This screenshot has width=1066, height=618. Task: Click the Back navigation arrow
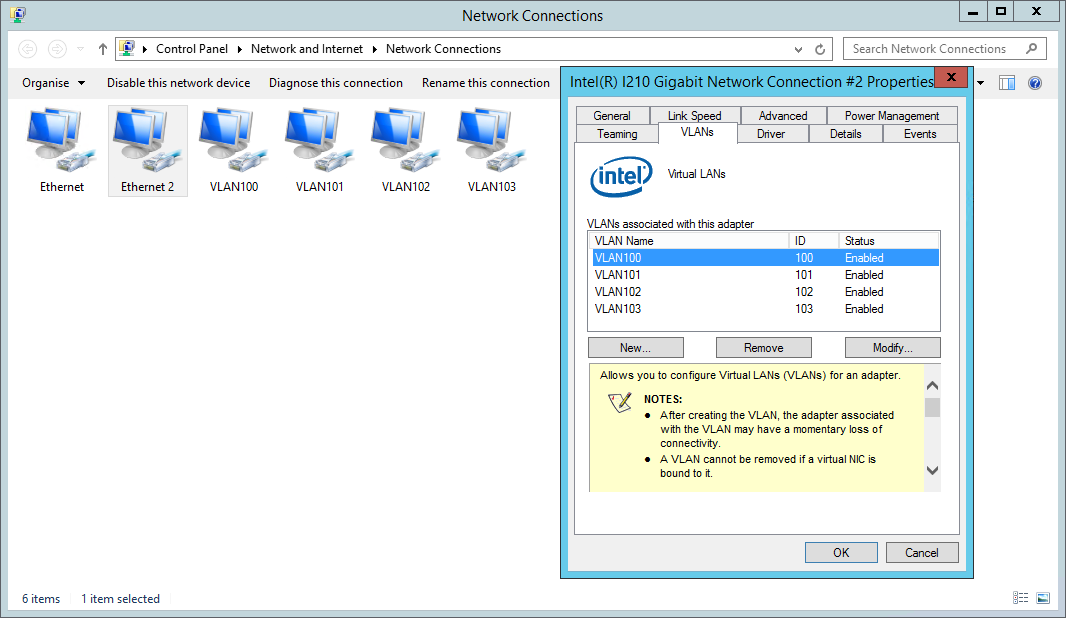point(28,49)
